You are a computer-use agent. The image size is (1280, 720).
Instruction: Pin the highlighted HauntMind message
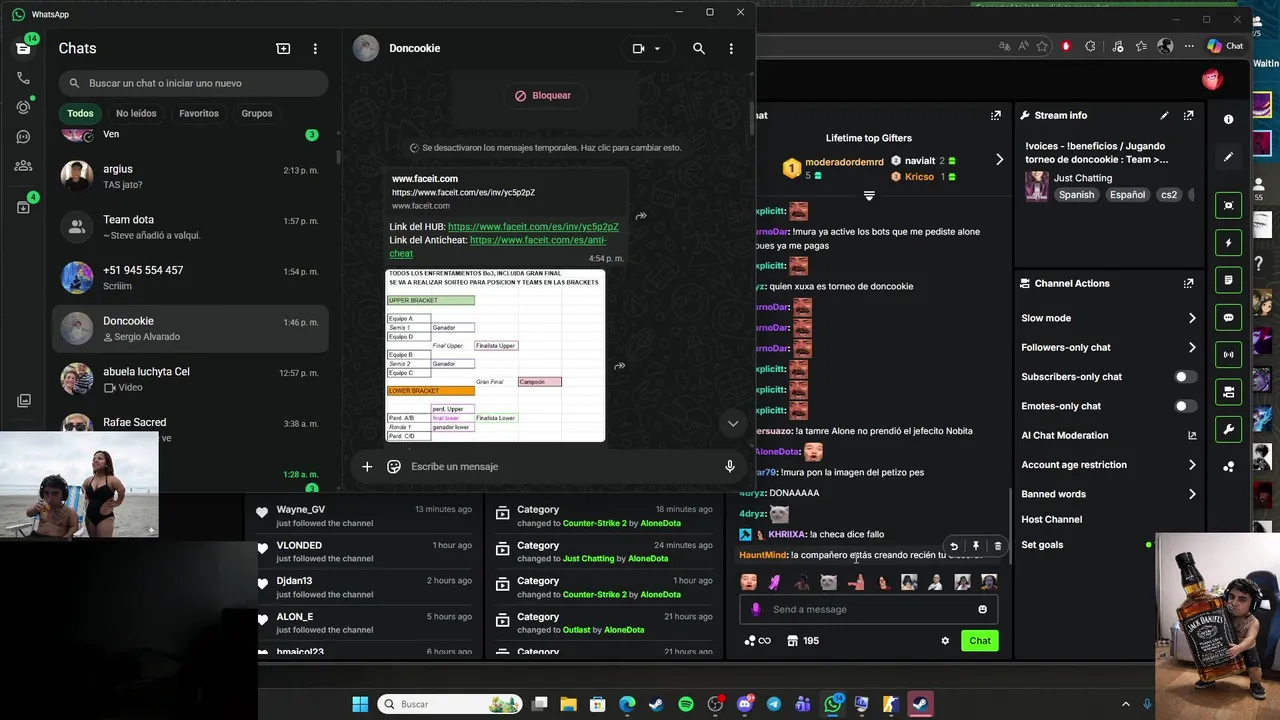pyautogui.click(x=976, y=546)
